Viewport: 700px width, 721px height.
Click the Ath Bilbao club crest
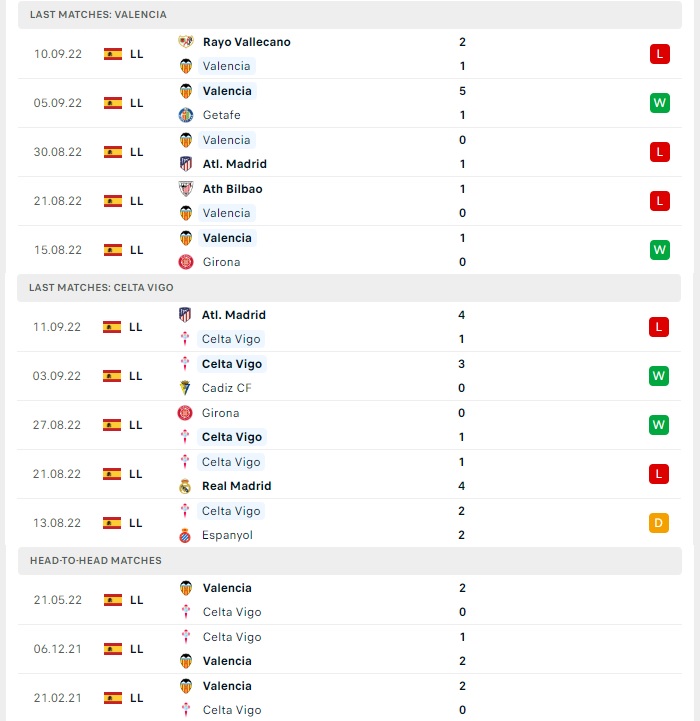click(186, 189)
